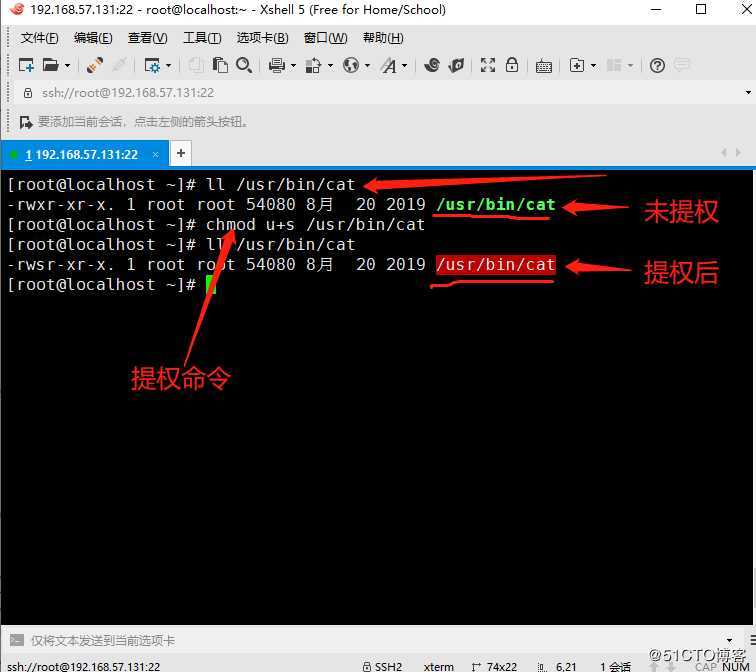Click the greyed tab arrangement icon
The height and width of the screenshot is (672, 756).
point(614,65)
